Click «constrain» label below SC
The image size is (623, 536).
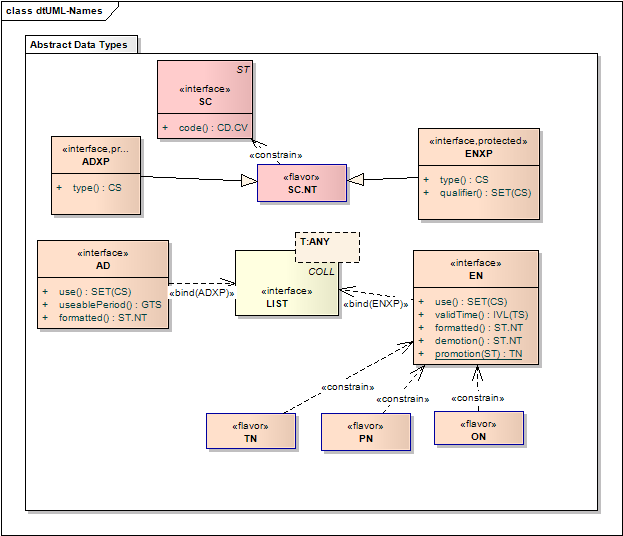tap(276, 155)
